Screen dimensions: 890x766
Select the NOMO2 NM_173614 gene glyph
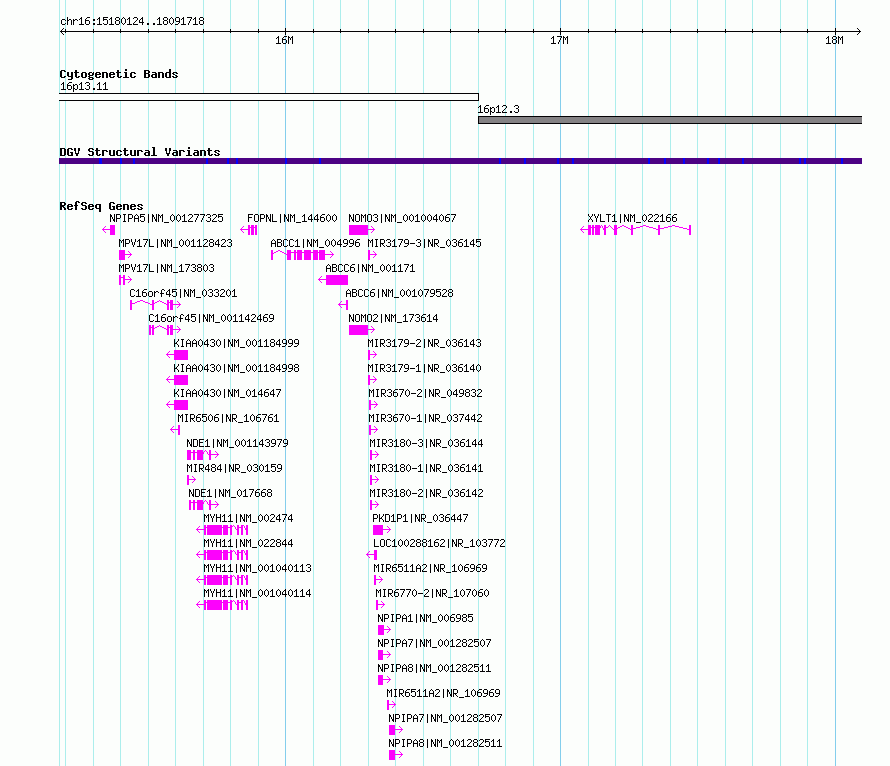(362, 330)
